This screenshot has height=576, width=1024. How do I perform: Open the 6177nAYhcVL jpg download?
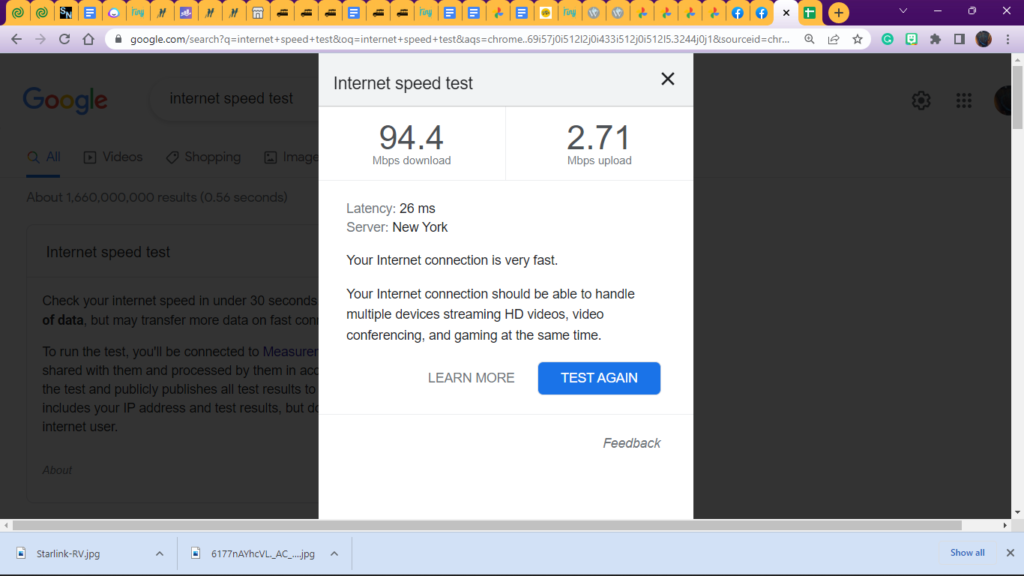coord(263,554)
